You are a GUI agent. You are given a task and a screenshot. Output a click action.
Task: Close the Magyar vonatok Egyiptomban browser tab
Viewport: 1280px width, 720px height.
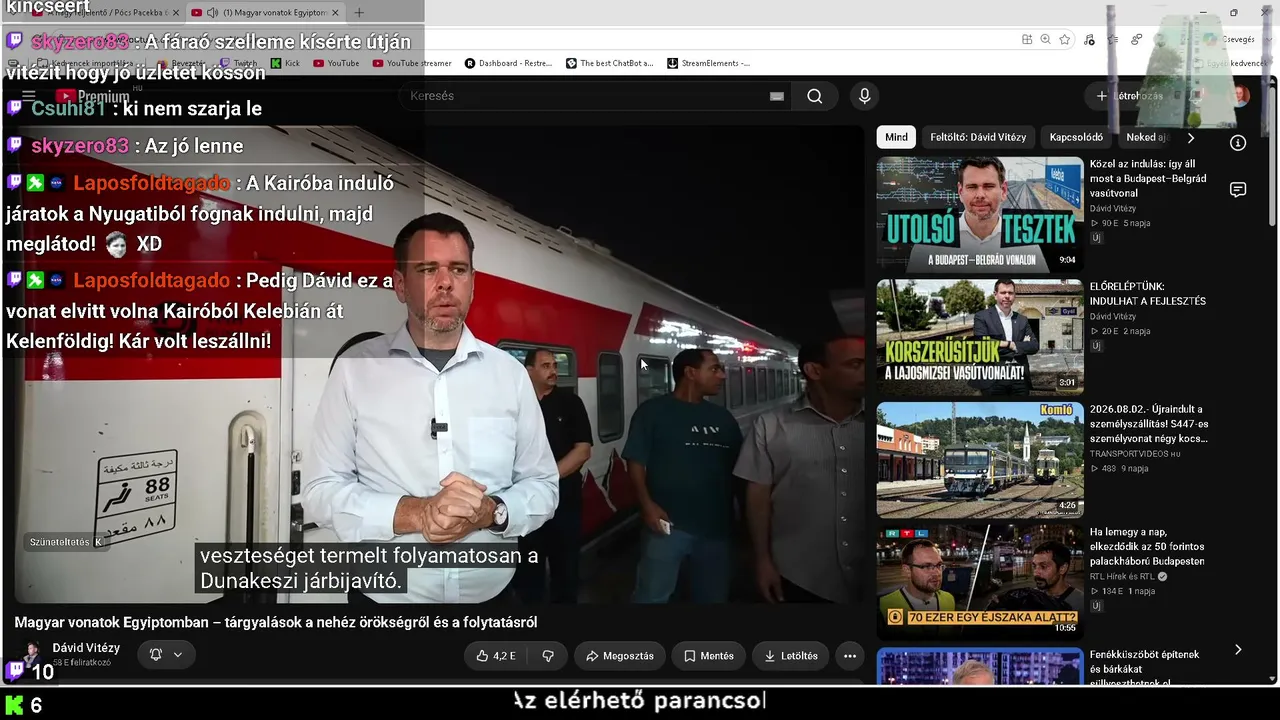[x=335, y=13]
